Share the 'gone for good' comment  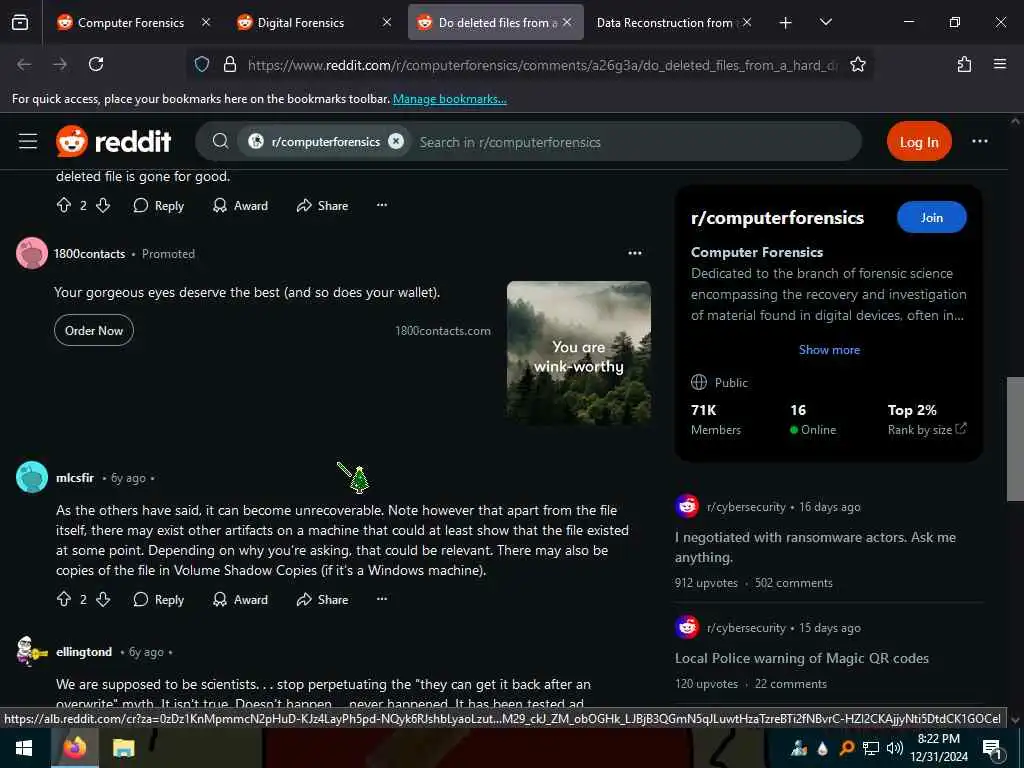coord(323,205)
